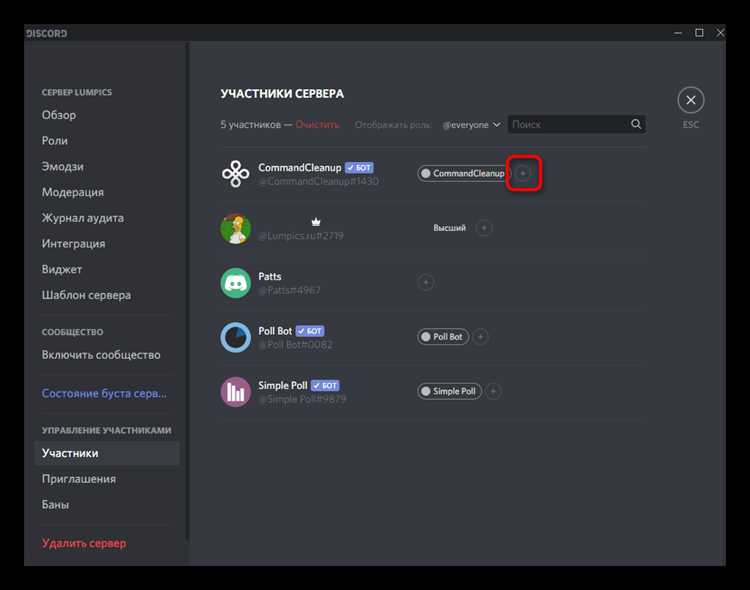750x590 pixels.
Task: Click the Высший role label
Action: 450,228
